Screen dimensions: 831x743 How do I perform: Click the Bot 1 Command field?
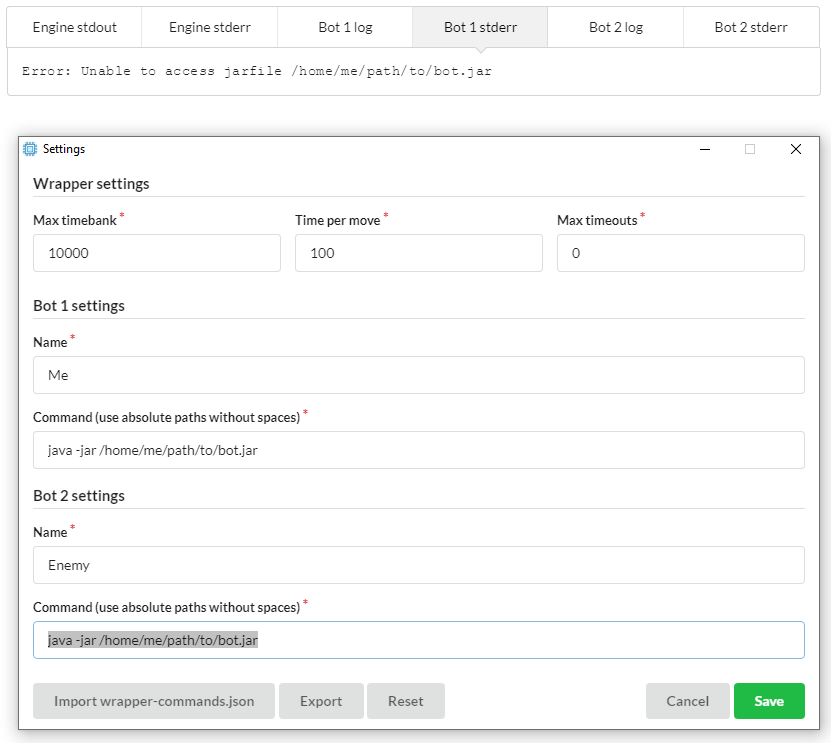419,450
